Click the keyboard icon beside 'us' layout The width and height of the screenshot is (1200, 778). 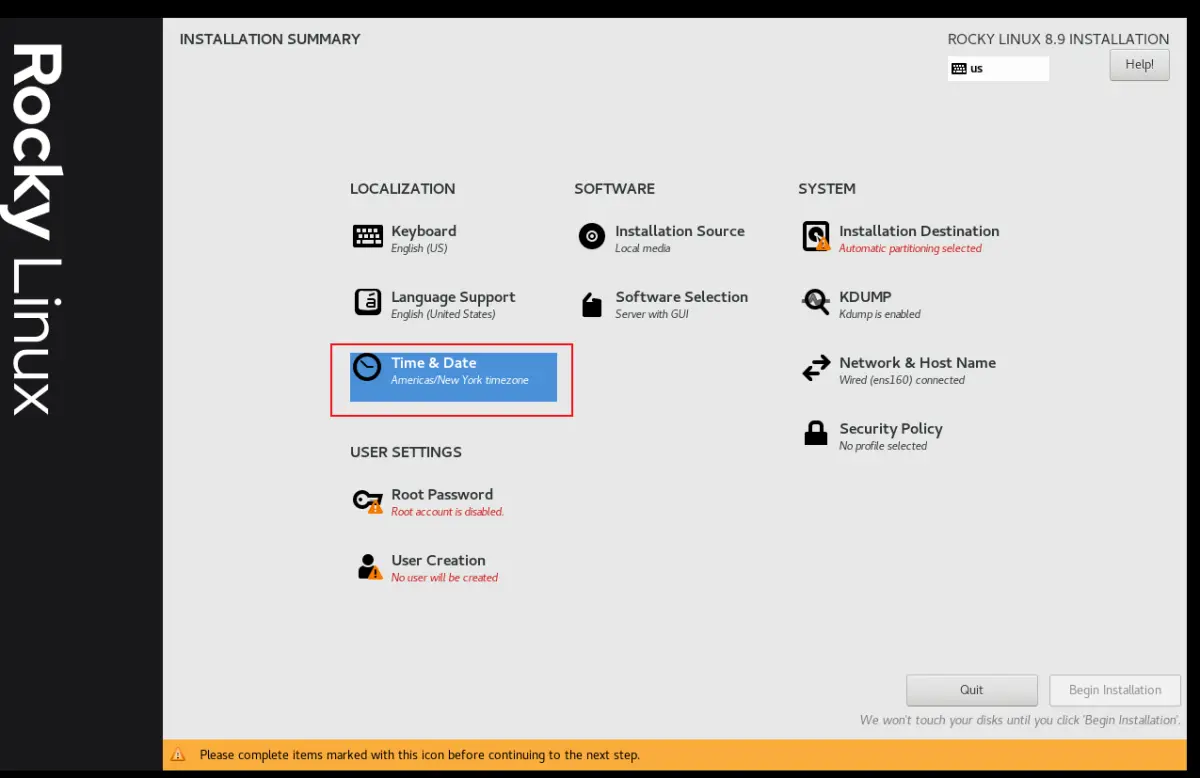click(959, 69)
